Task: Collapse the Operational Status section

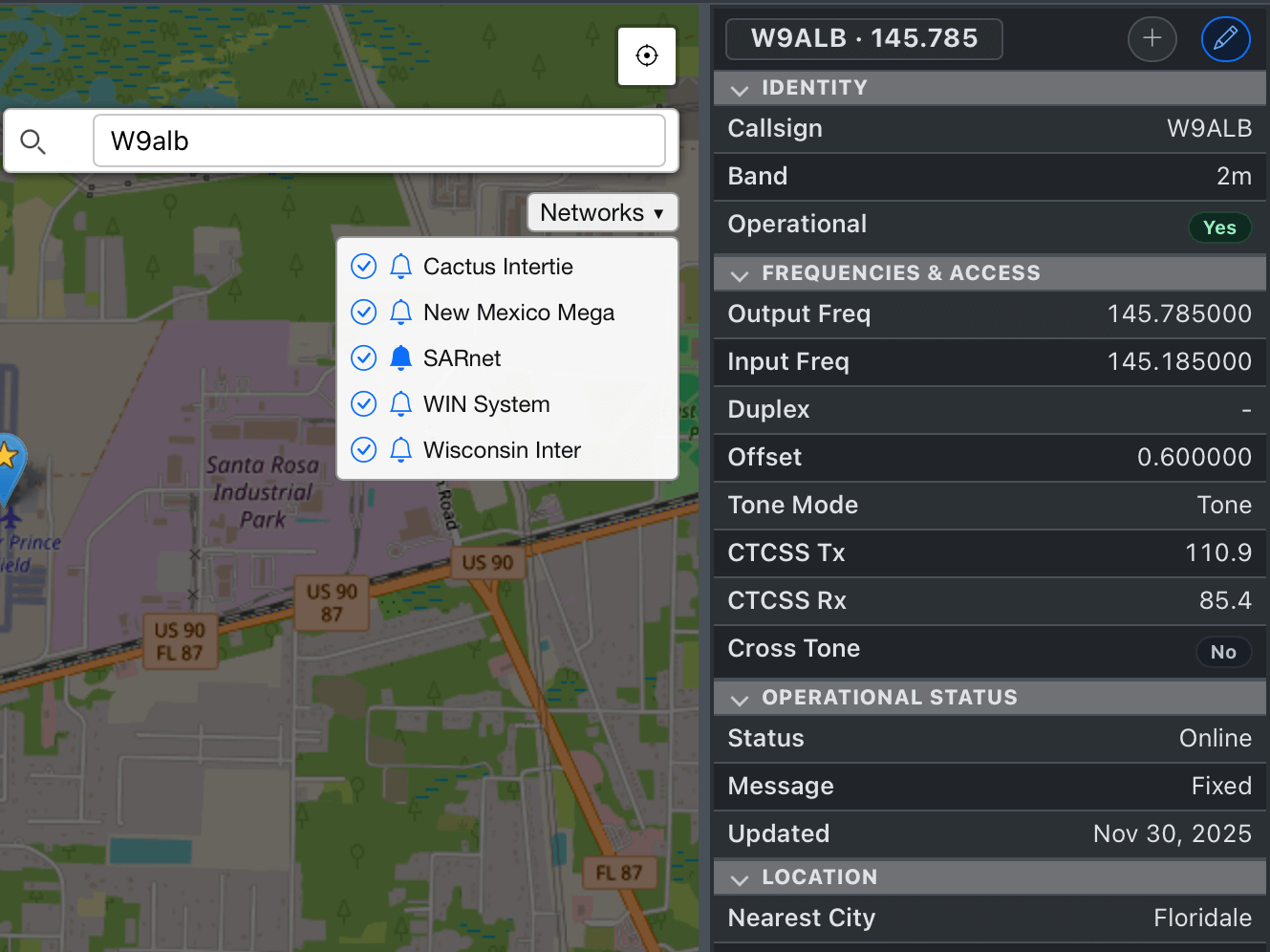Action: click(x=740, y=699)
